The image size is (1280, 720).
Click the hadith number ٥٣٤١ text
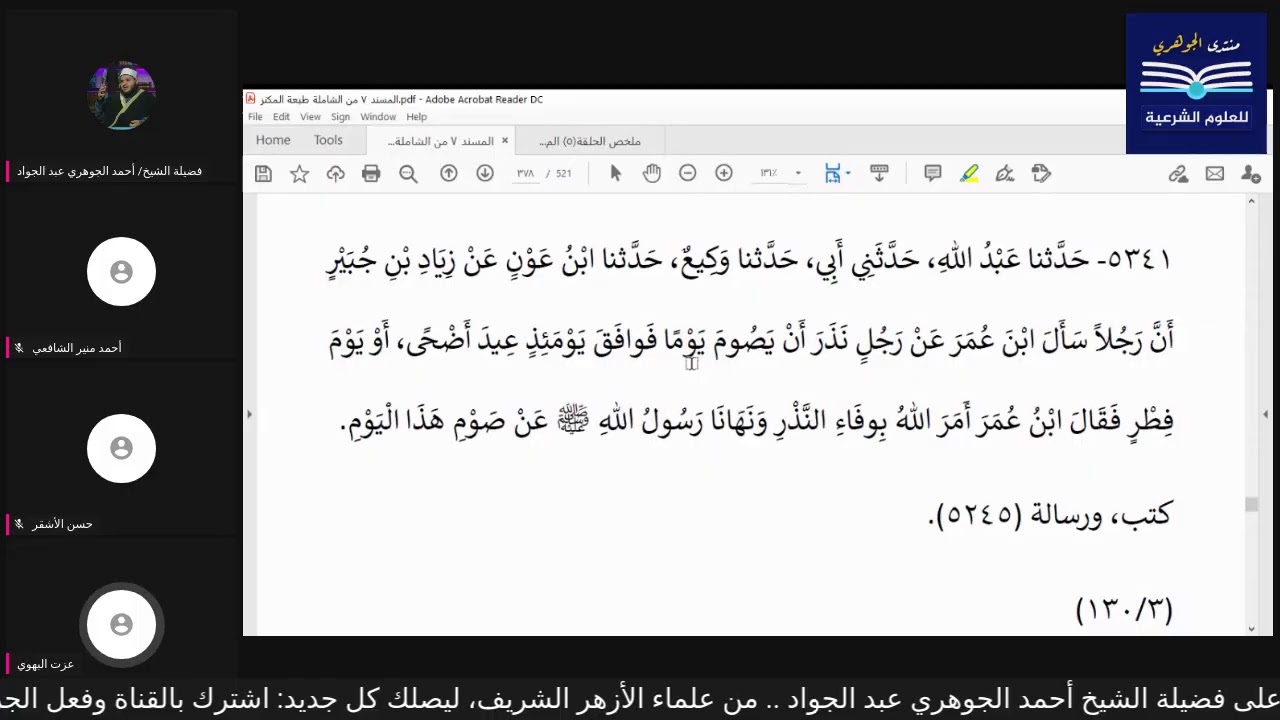[1138, 259]
